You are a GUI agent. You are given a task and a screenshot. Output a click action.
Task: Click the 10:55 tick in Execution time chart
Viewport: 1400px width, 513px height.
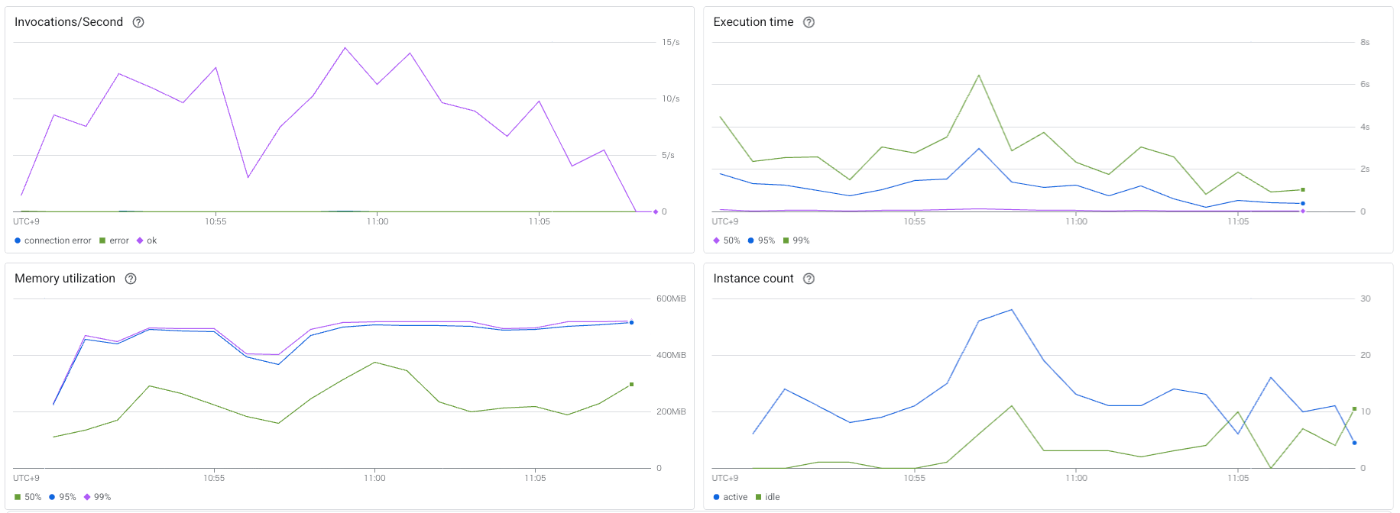[914, 221]
